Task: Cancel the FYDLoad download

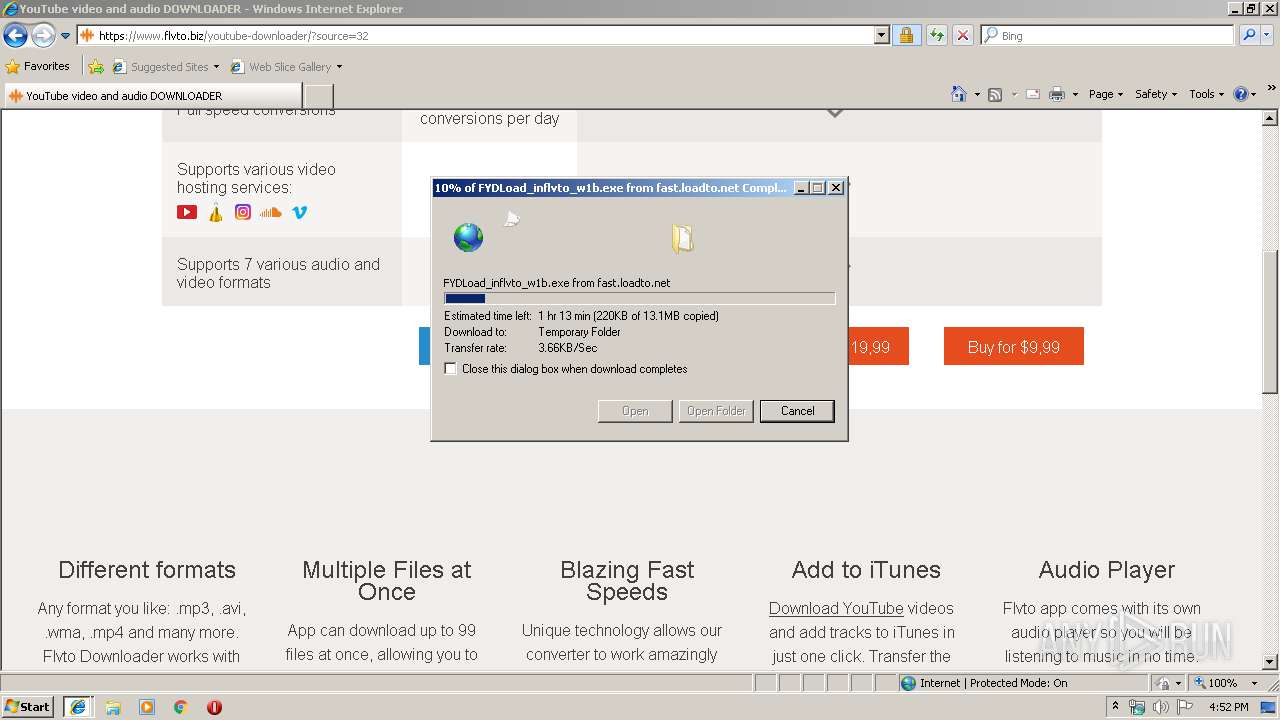Action: point(797,411)
